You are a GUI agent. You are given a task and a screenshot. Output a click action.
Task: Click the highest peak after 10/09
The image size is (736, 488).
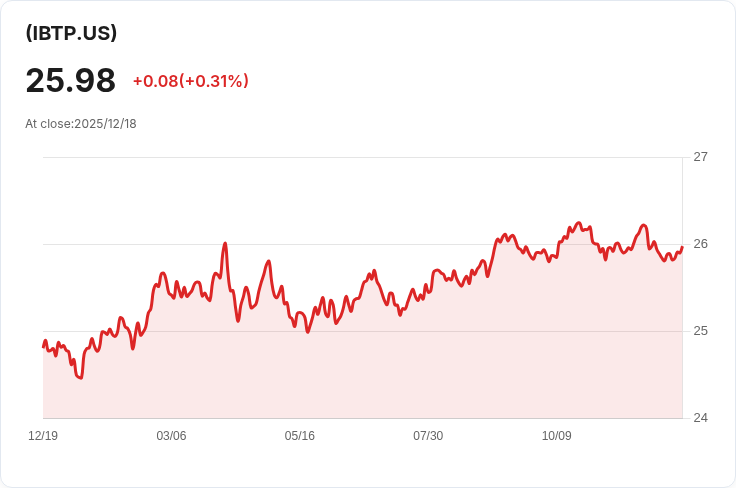[578, 223]
